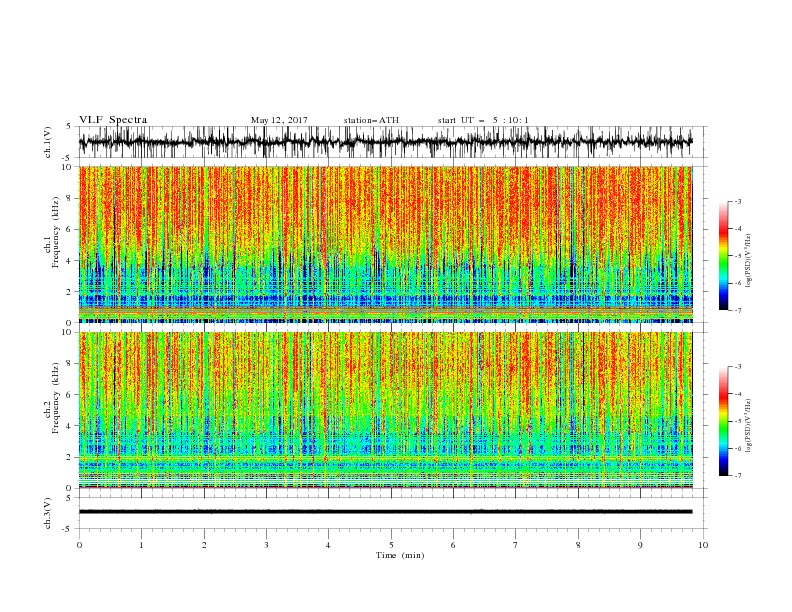The width and height of the screenshot is (792, 612).
Task: Click the ch.1 voltage waveform trace
Action: point(385,142)
